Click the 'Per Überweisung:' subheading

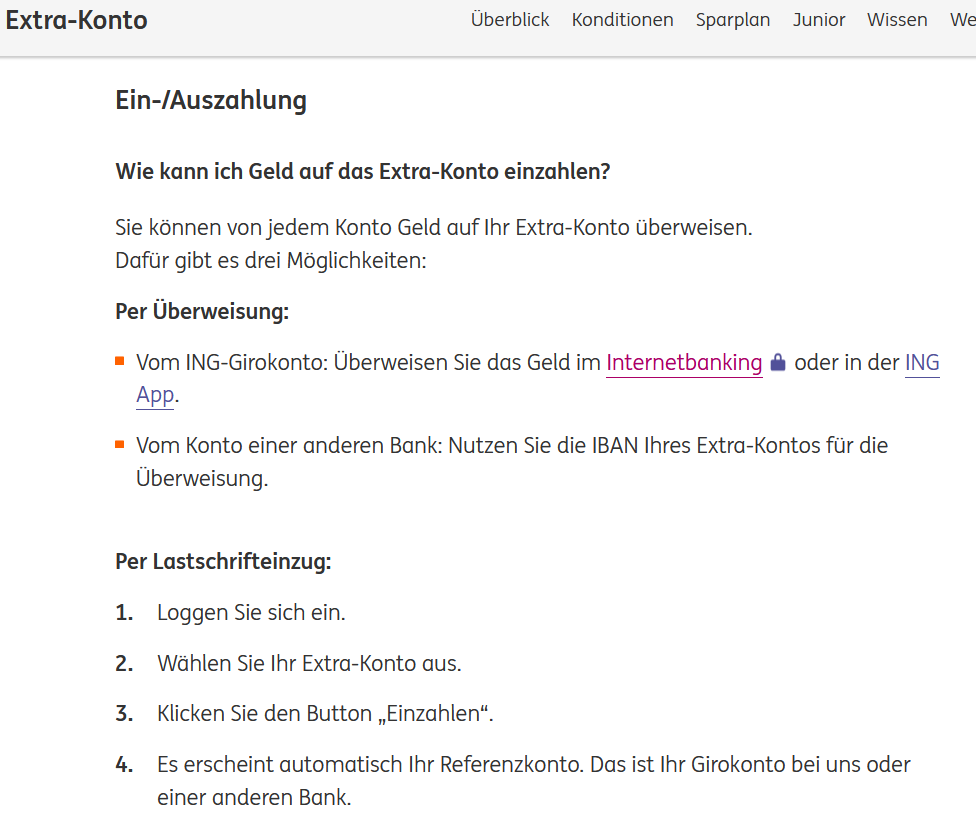pos(202,311)
